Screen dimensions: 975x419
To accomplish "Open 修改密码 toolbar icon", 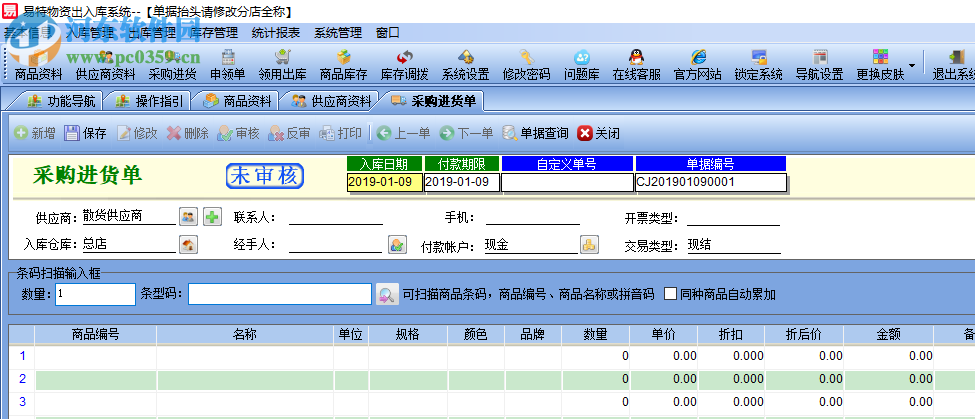I will pyautogui.click(x=526, y=65).
